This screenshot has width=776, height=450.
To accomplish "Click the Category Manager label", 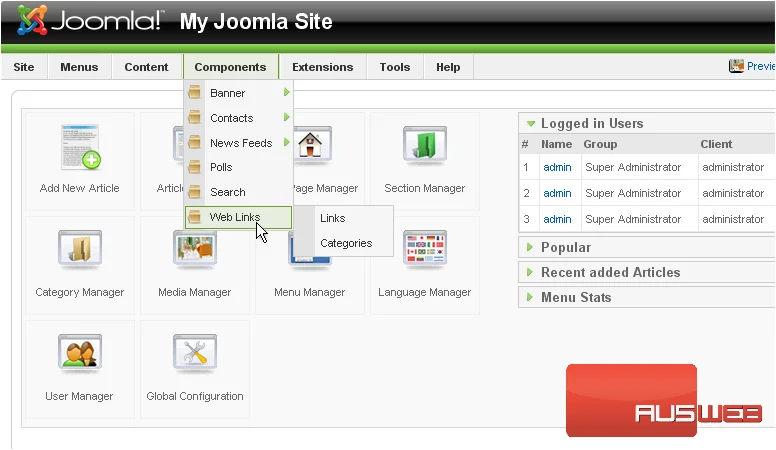I will pos(80,292).
